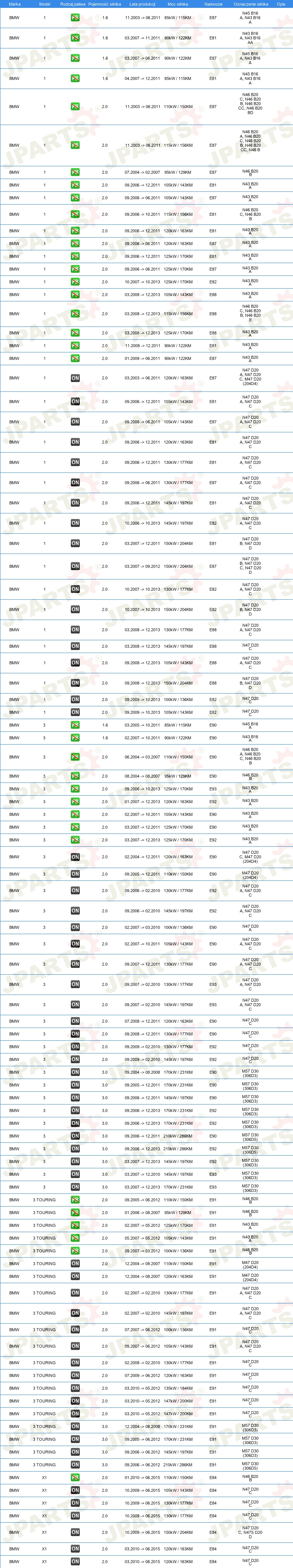This screenshot has height=1568, width=293.
Task: Click petrol icon in 04.2007 -> 12.2011 row
Action: click(x=75, y=78)
